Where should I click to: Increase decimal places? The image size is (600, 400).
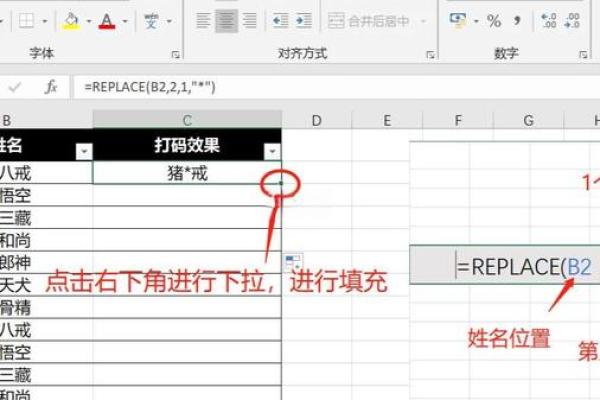coord(549,21)
